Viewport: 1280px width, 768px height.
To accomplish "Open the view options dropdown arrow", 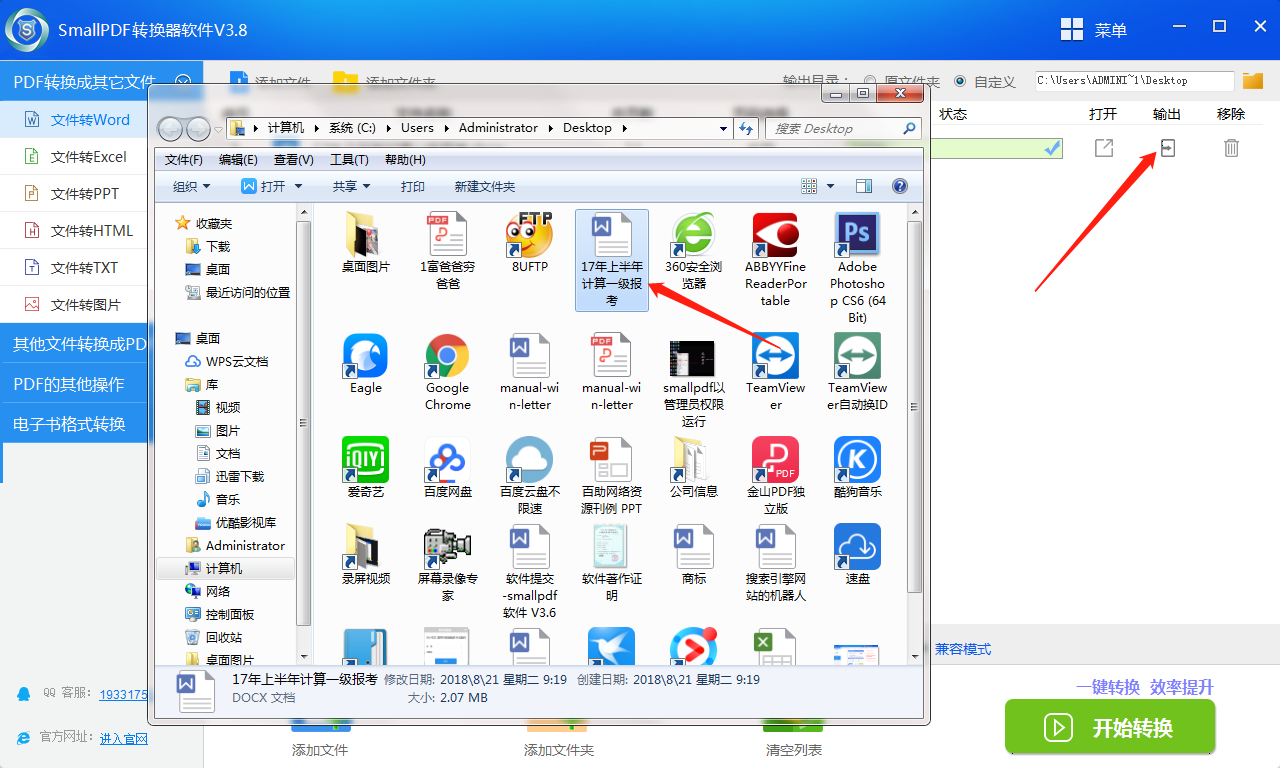I will coord(830,187).
